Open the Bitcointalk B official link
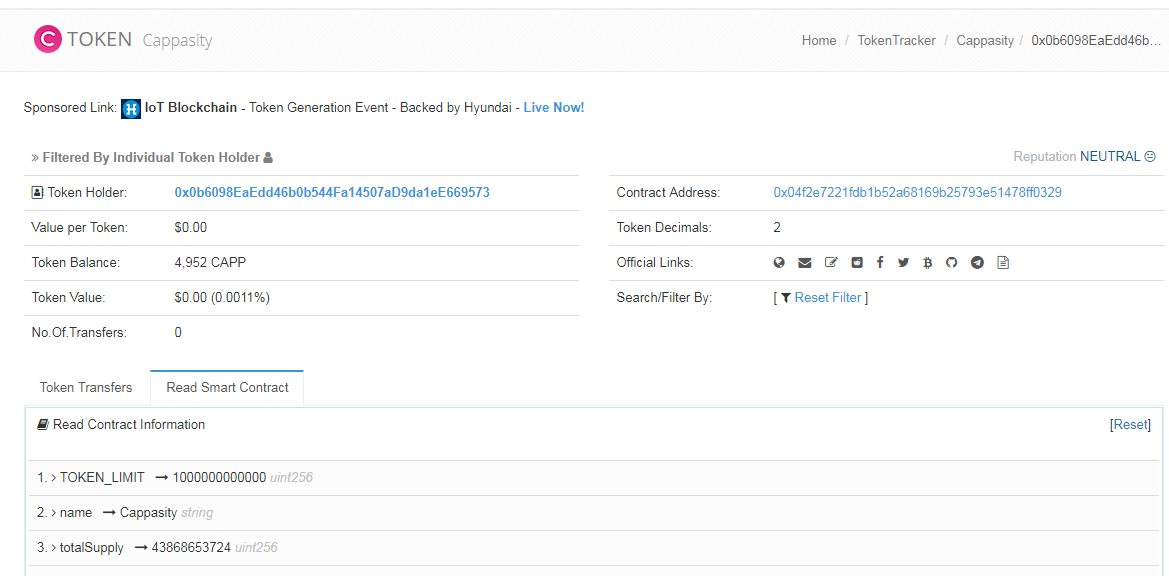This screenshot has height=576, width=1169. click(927, 262)
